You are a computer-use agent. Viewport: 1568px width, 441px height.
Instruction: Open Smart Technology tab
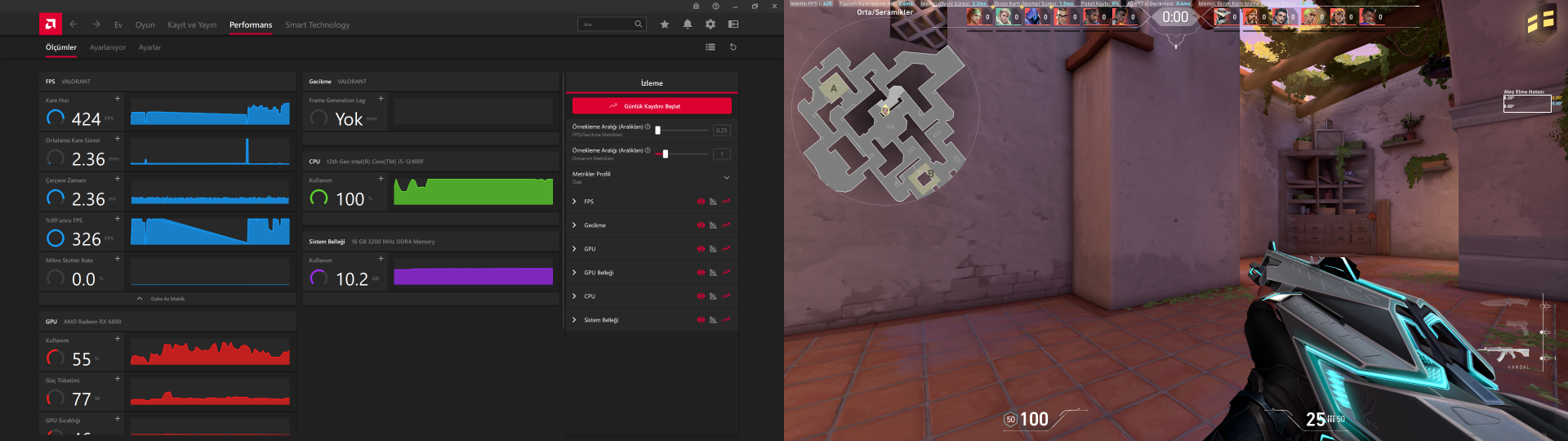[x=318, y=25]
